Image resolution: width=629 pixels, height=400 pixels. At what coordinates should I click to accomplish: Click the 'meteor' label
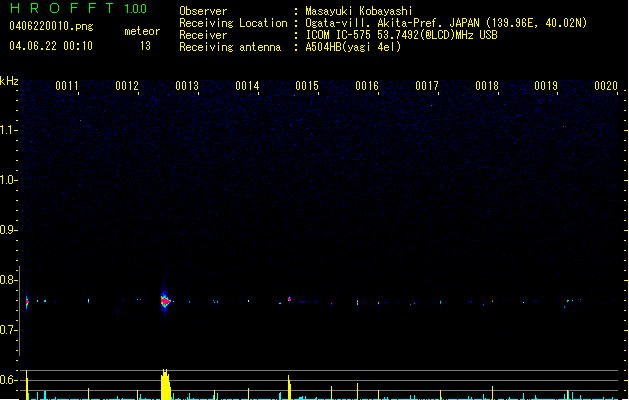142,31
